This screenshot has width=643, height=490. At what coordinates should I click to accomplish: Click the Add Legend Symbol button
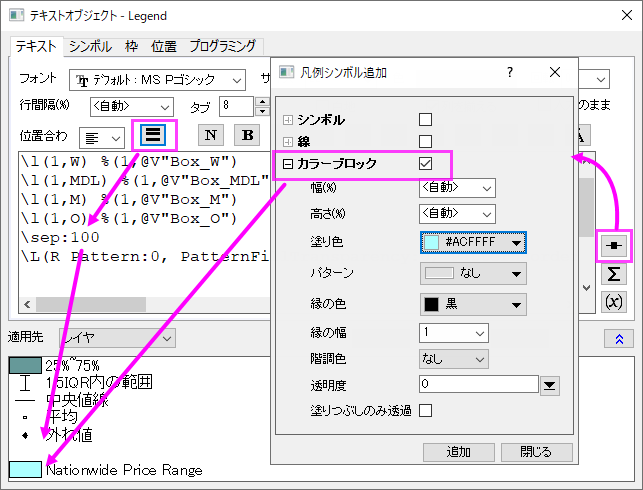point(613,246)
